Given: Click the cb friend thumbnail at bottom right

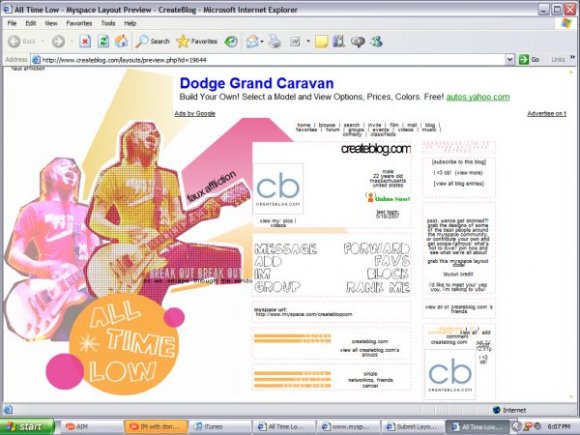Looking at the screenshot, I should (450, 374).
